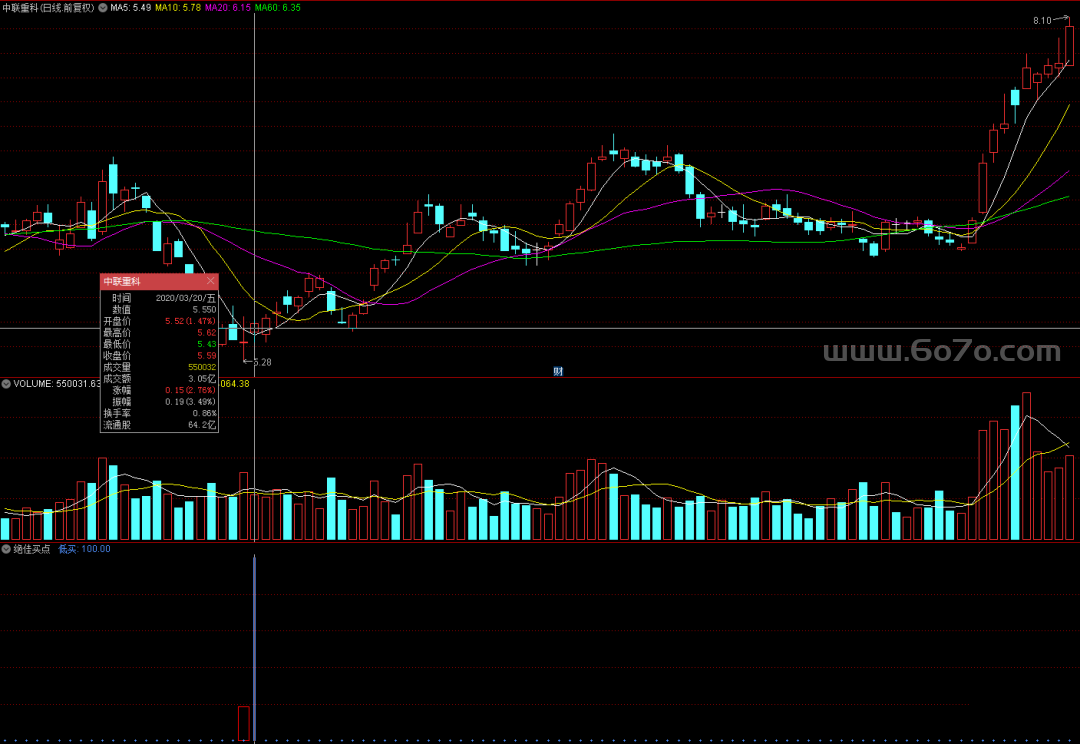Click the popup date 2020/03/20/五
The height and width of the screenshot is (744, 1080).
[x=185, y=298]
